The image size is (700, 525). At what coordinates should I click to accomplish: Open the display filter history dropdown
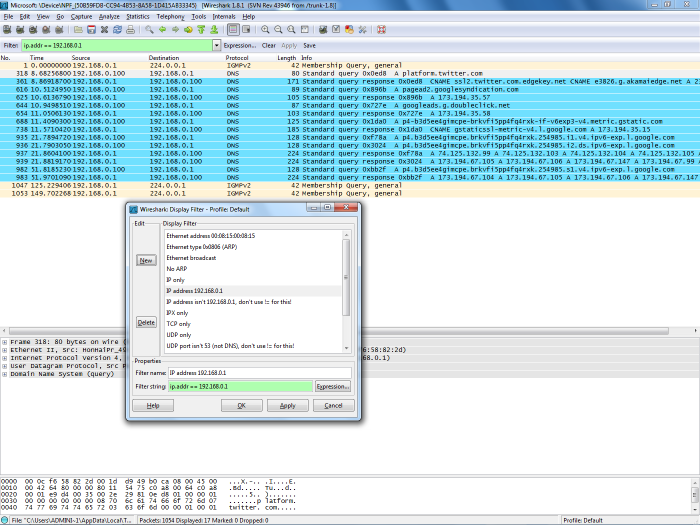(217, 45)
